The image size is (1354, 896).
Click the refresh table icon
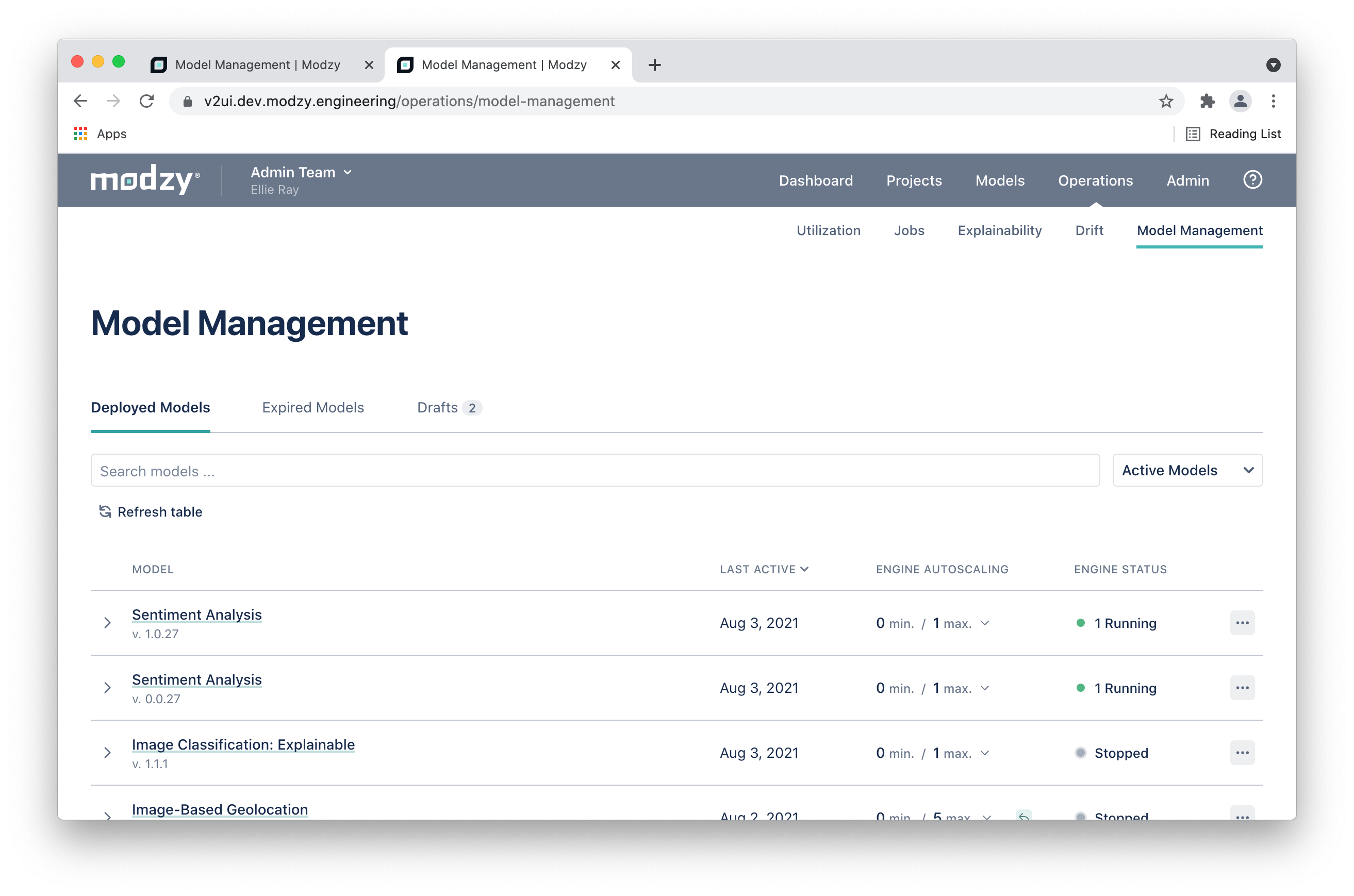pyautogui.click(x=105, y=511)
